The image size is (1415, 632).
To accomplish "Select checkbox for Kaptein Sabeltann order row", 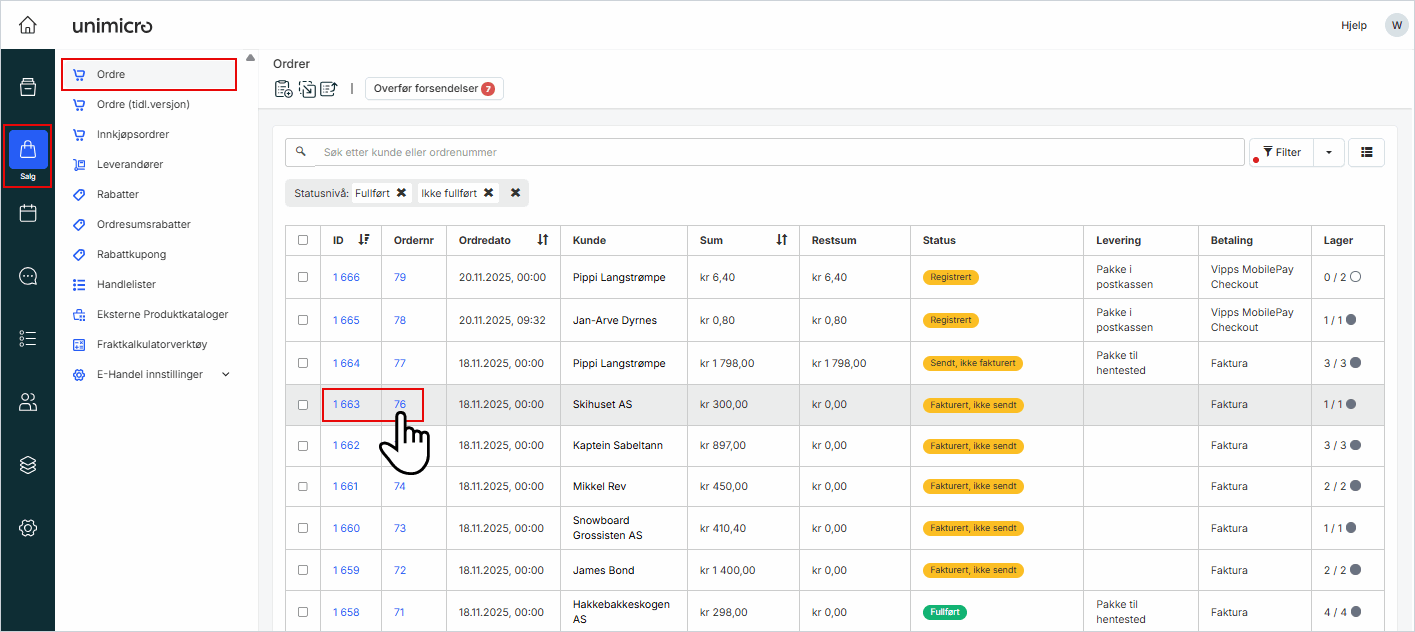I will click(303, 446).
